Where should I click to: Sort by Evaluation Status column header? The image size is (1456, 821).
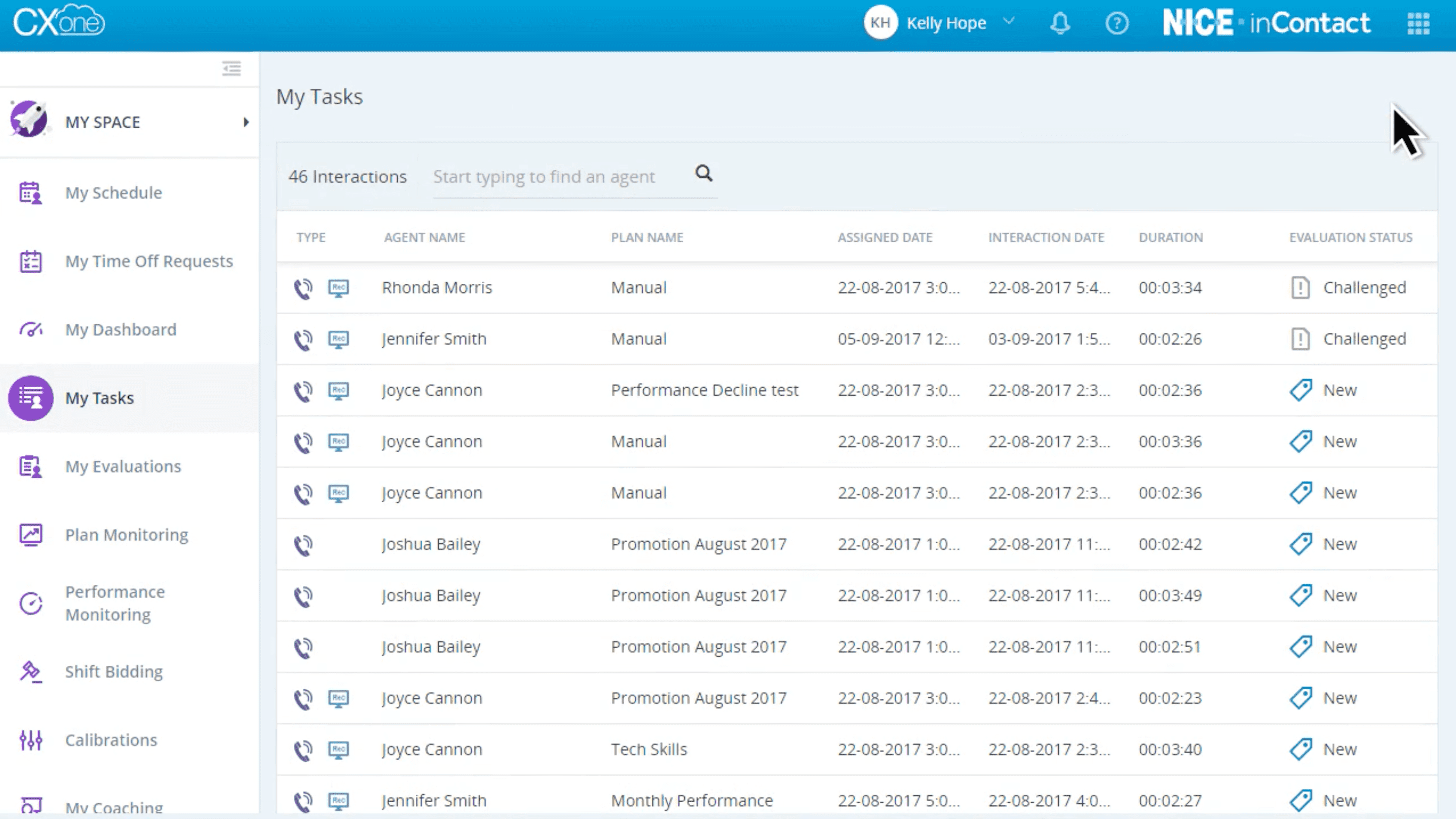1350,238
